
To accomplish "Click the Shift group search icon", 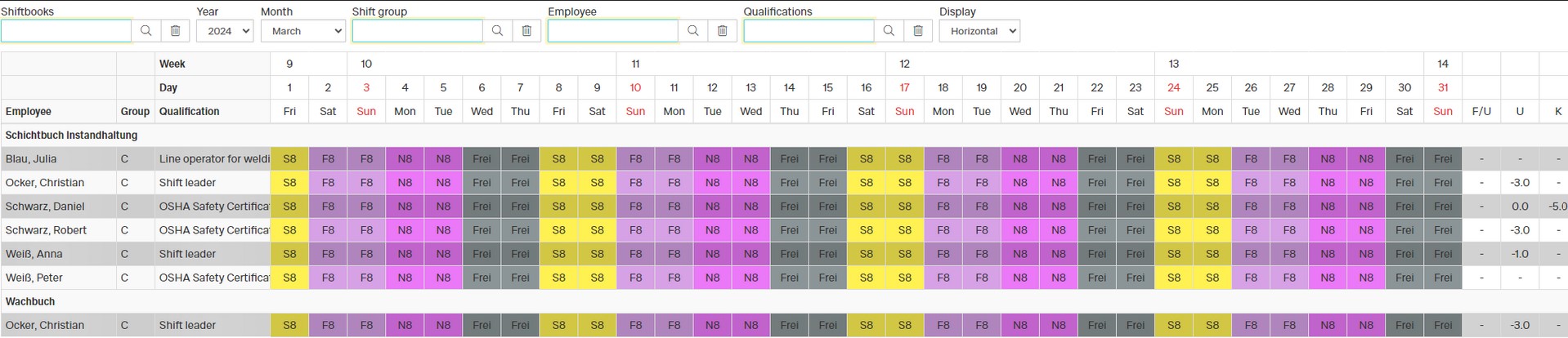I will click(497, 31).
